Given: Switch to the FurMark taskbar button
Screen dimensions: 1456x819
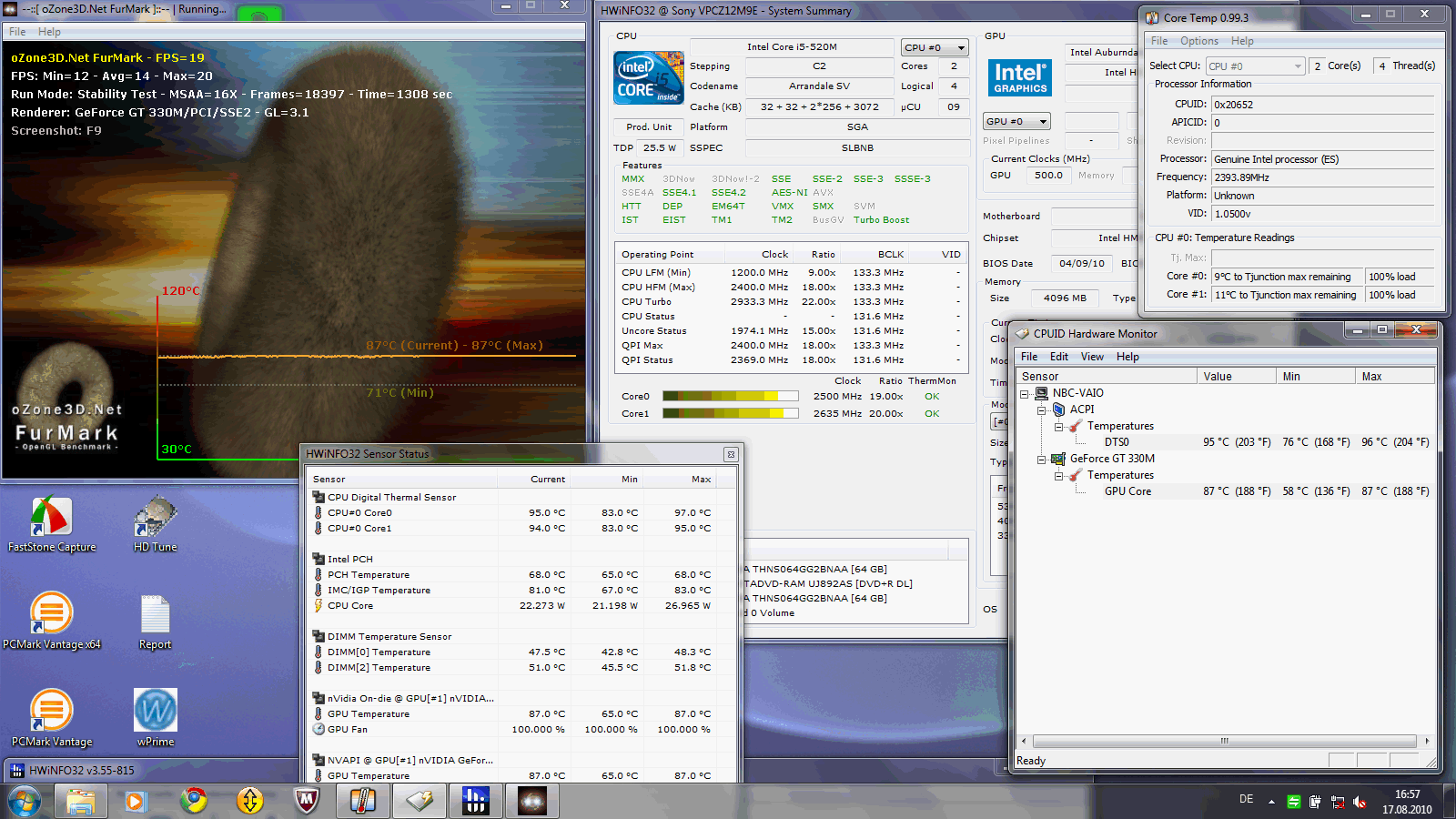Looking at the screenshot, I should tap(532, 802).
